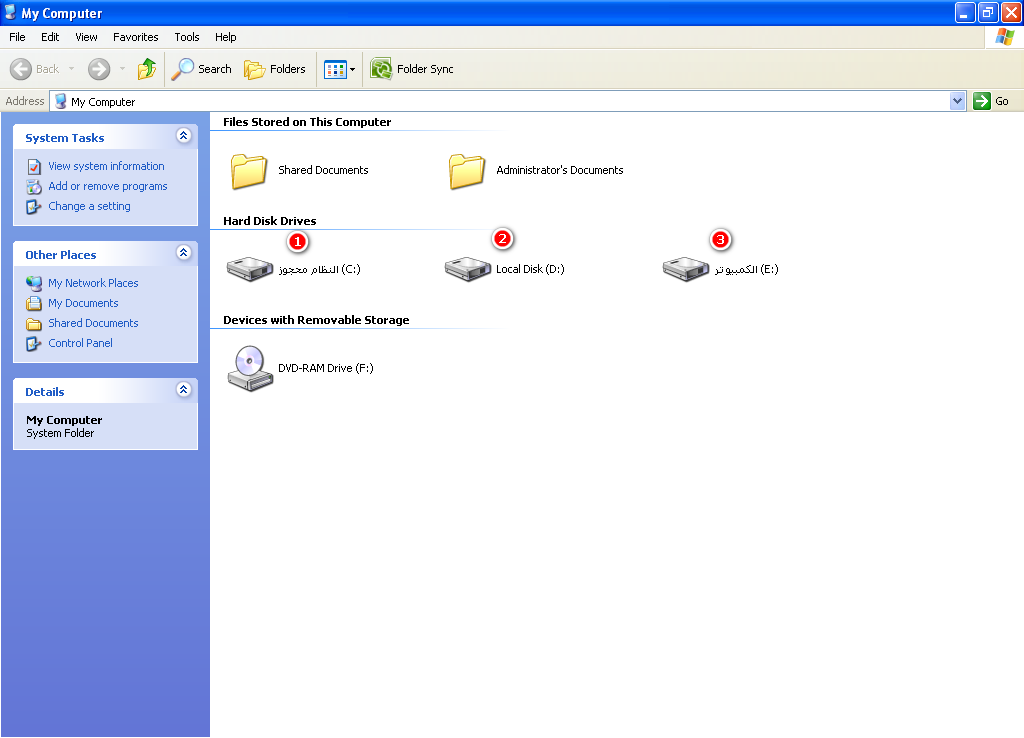Select the Local Disk D: drive icon
Screen dimensions: 1024x738
tap(468, 268)
